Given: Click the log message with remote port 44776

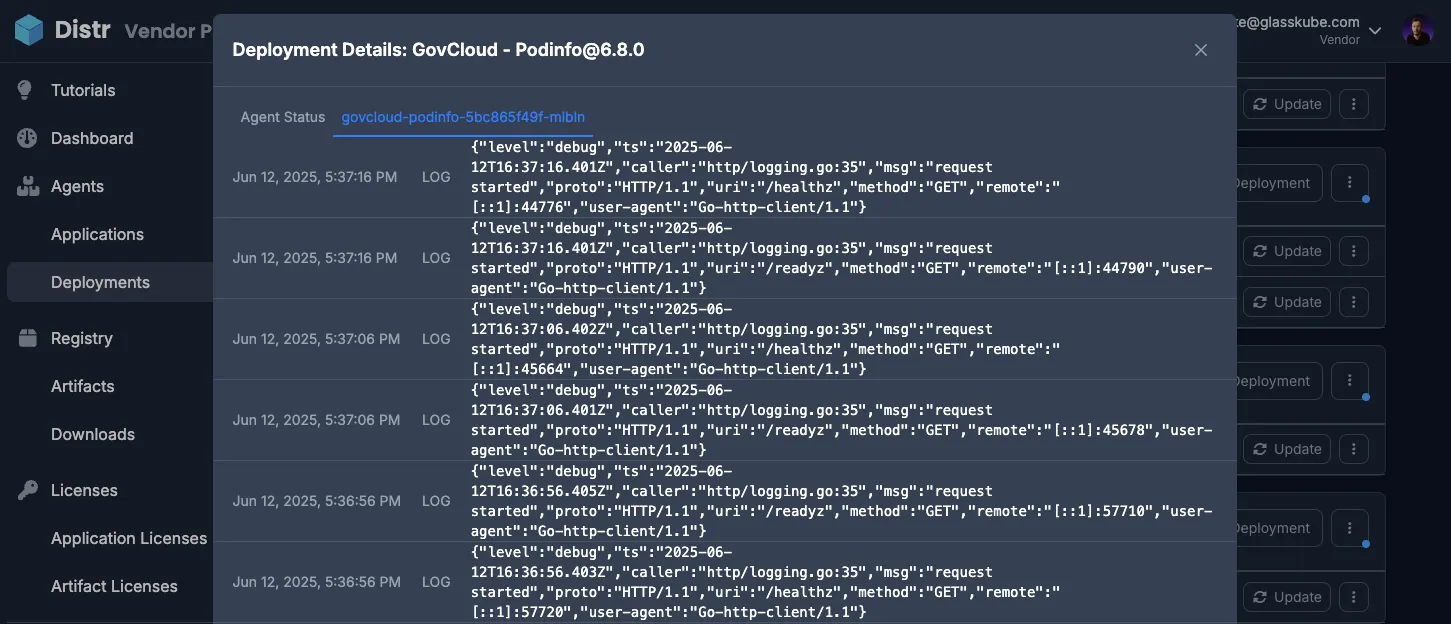Looking at the screenshot, I should click(765, 177).
